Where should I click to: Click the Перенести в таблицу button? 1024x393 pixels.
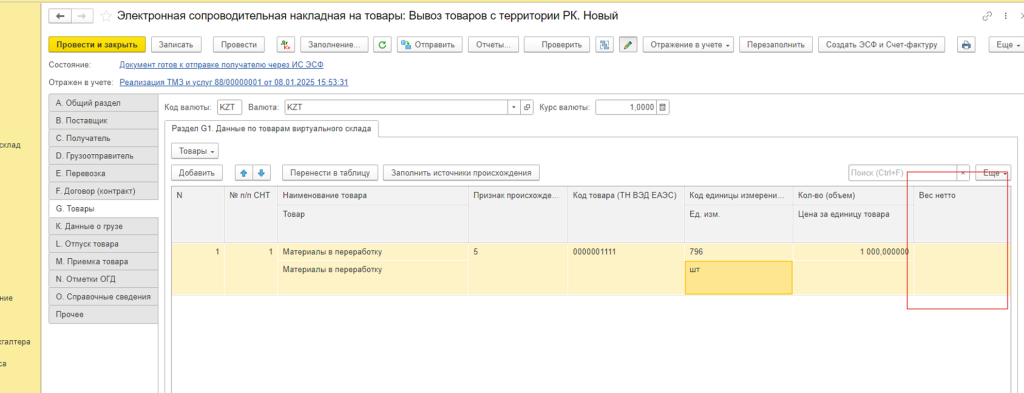pos(330,173)
